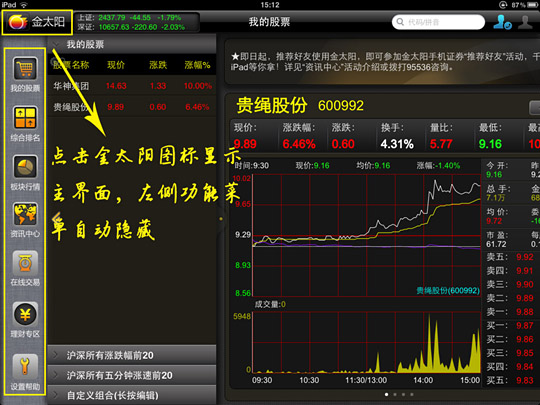
Task: Tap the blue user account icon
Action: point(502,22)
